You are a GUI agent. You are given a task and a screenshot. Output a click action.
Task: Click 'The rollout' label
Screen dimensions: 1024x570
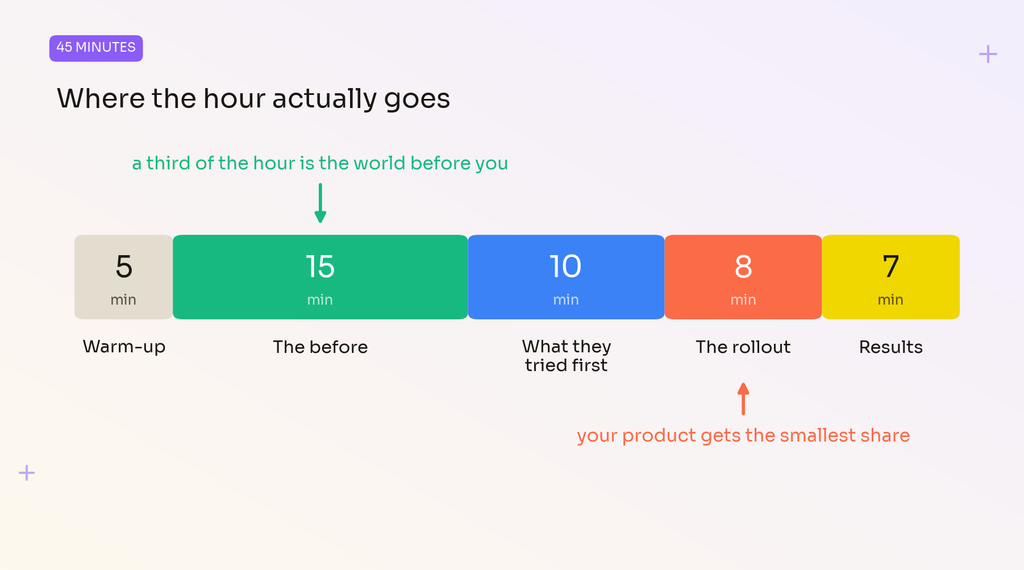(x=743, y=347)
